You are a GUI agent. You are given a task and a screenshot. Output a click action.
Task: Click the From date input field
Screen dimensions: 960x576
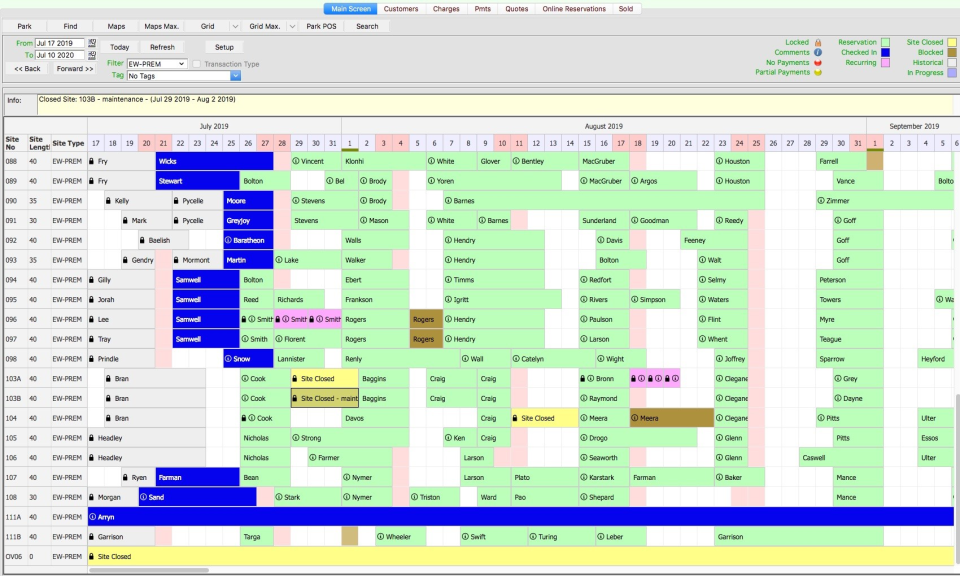[x=60, y=44]
